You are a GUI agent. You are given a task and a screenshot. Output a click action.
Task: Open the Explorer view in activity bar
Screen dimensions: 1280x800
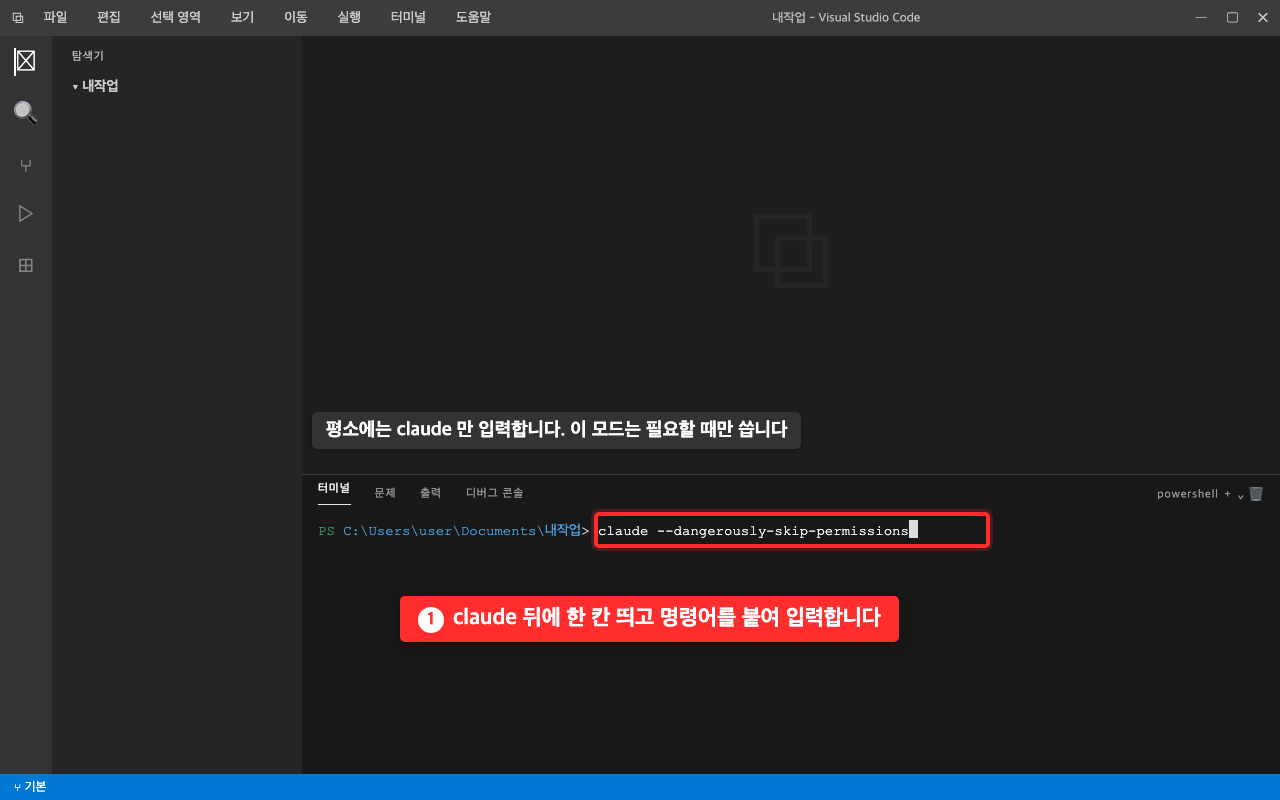coord(25,61)
